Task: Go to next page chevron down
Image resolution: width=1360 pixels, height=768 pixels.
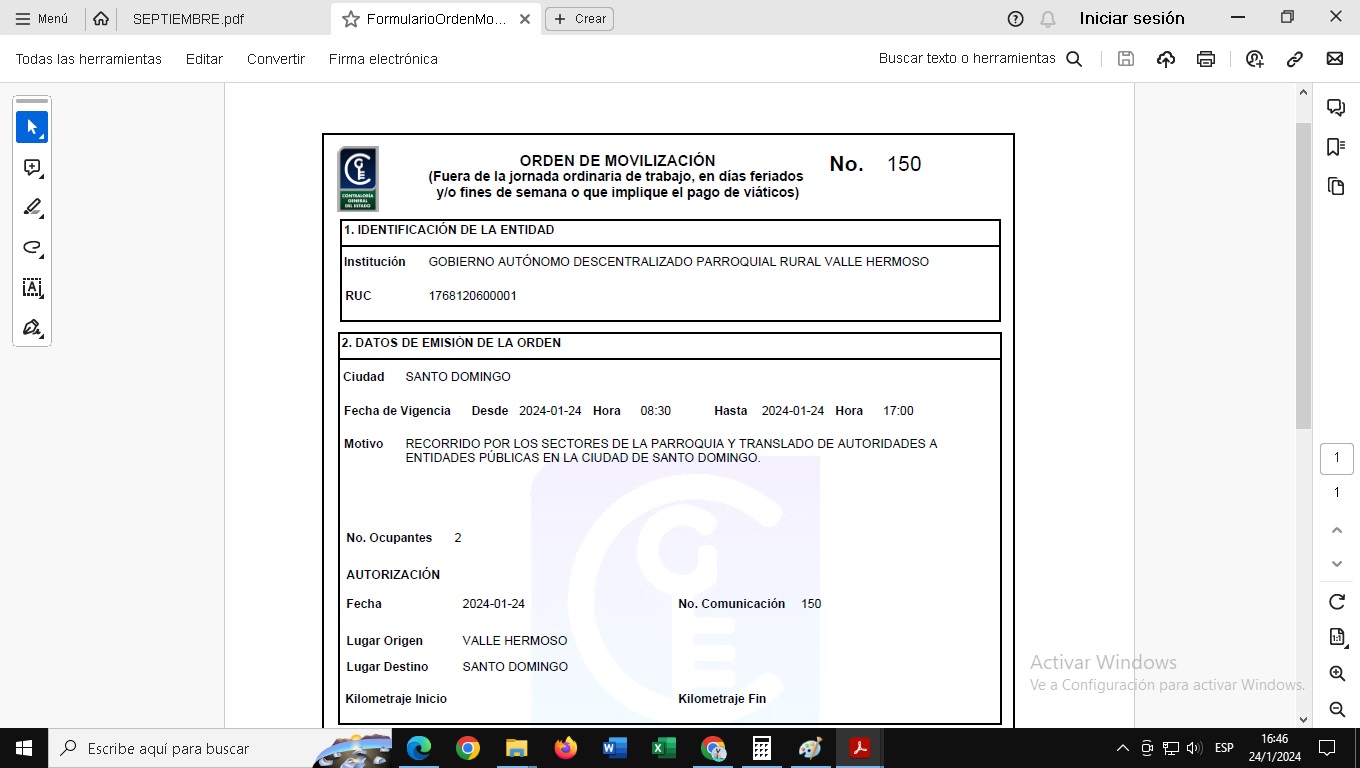Action: point(1336,564)
